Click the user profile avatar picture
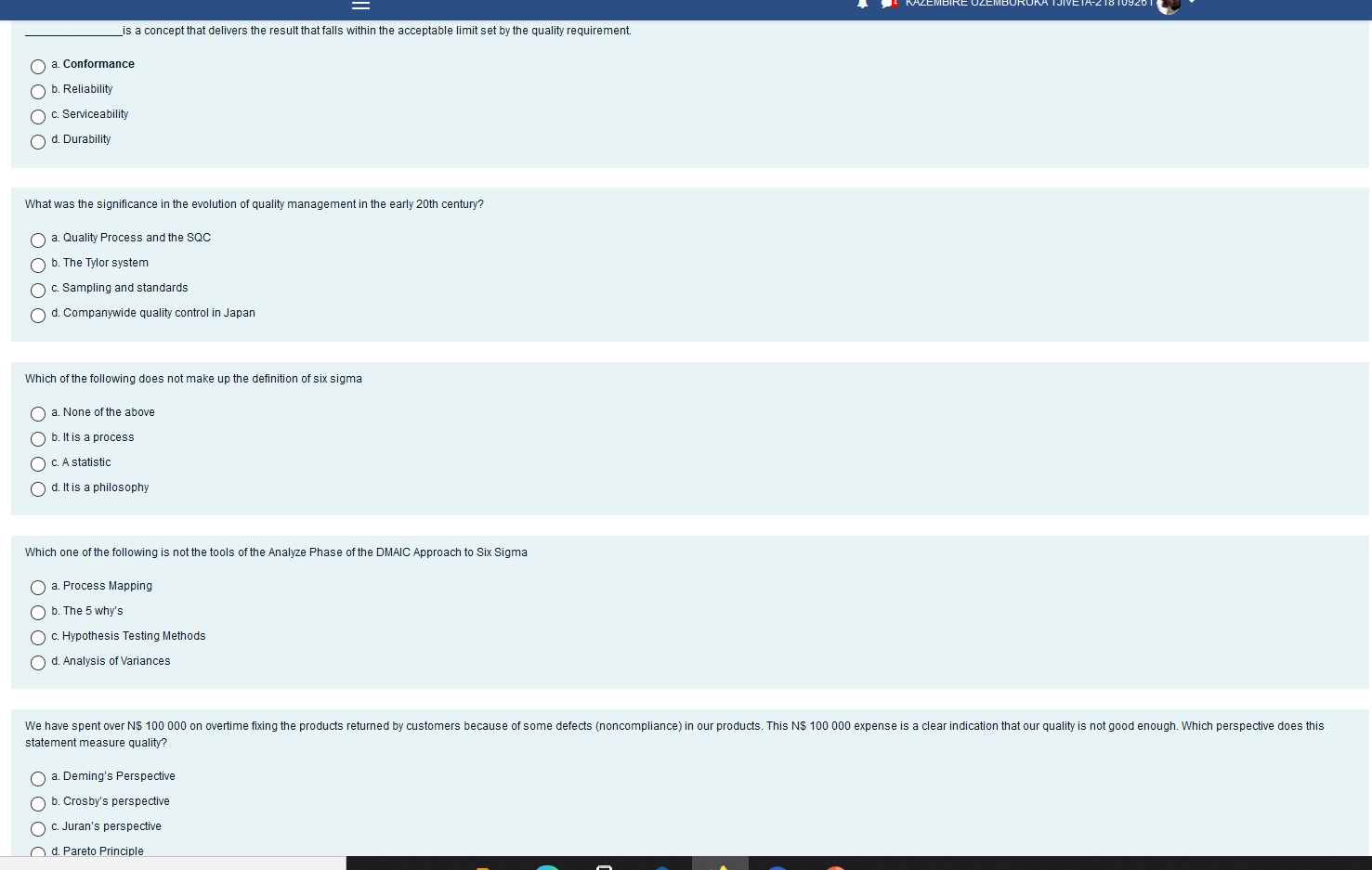The image size is (1372, 870). pos(1169,6)
